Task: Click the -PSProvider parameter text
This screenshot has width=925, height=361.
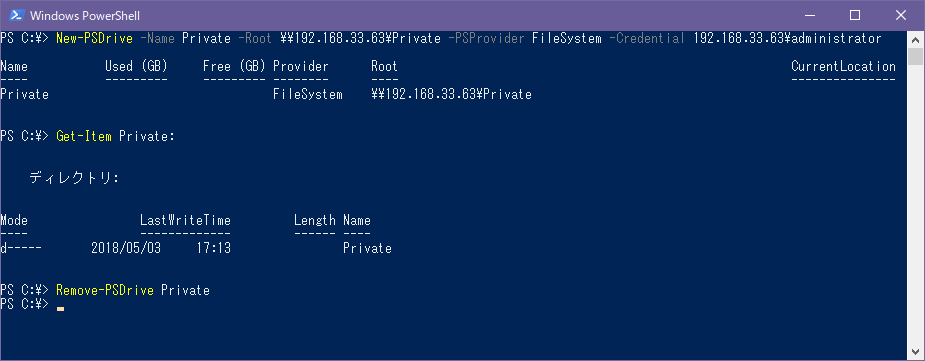Action: (x=487, y=38)
